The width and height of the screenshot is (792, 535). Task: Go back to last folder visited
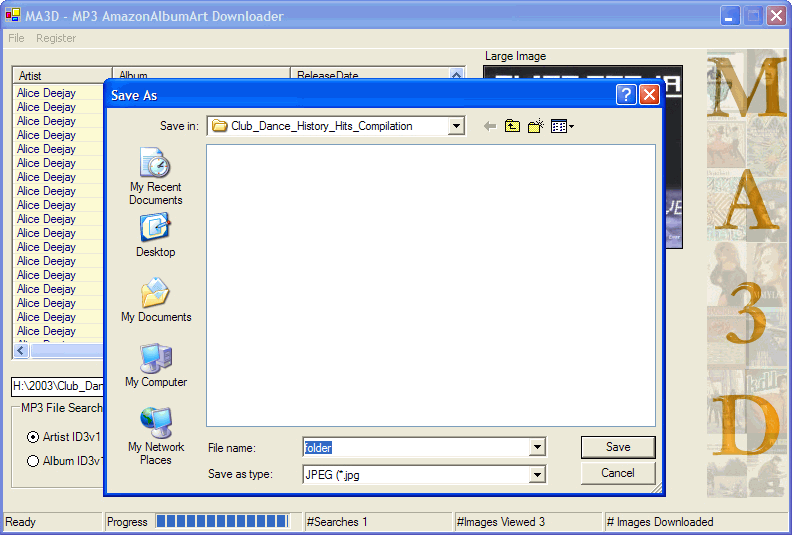[x=489, y=126]
